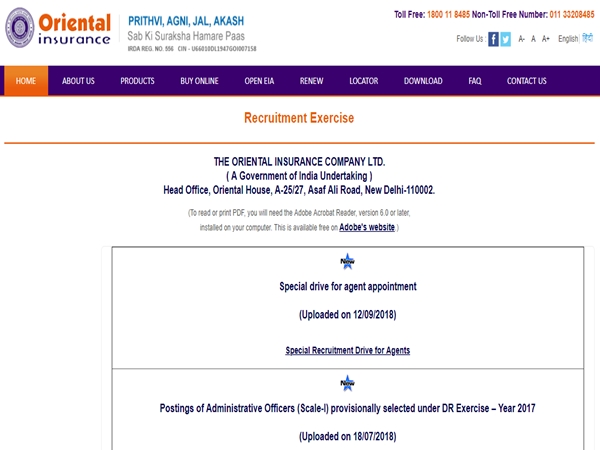Go to the HOME tab
600x450 pixels.
25,81
